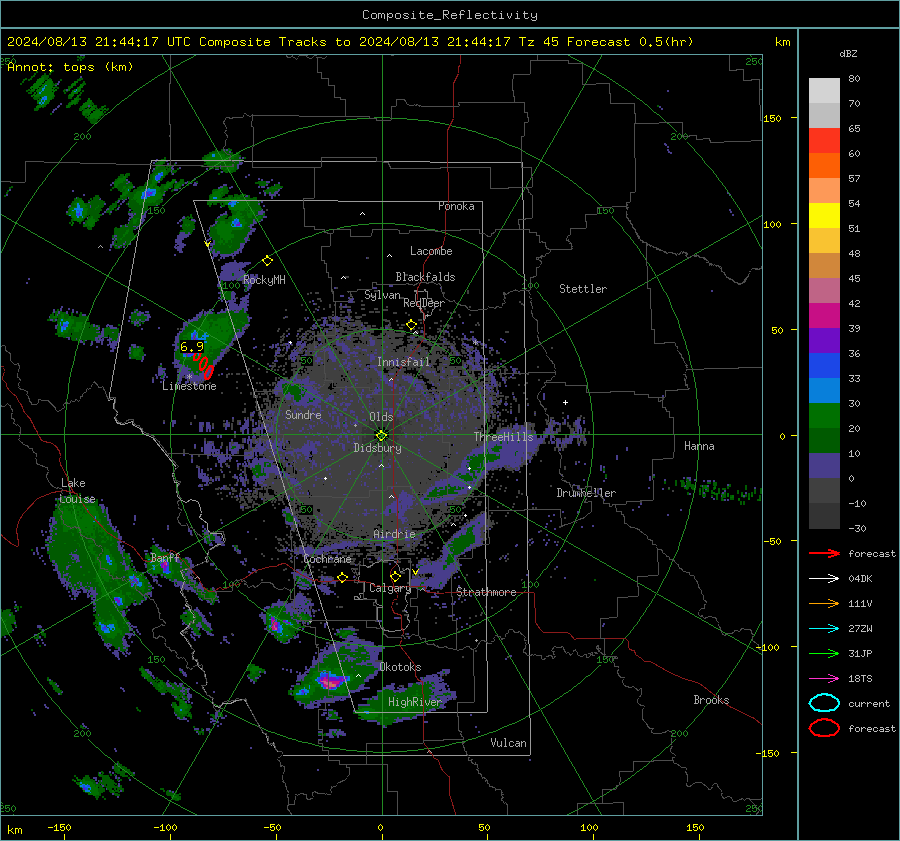Click the Calgary city label
This screenshot has width=900, height=841.
[390, 588]
